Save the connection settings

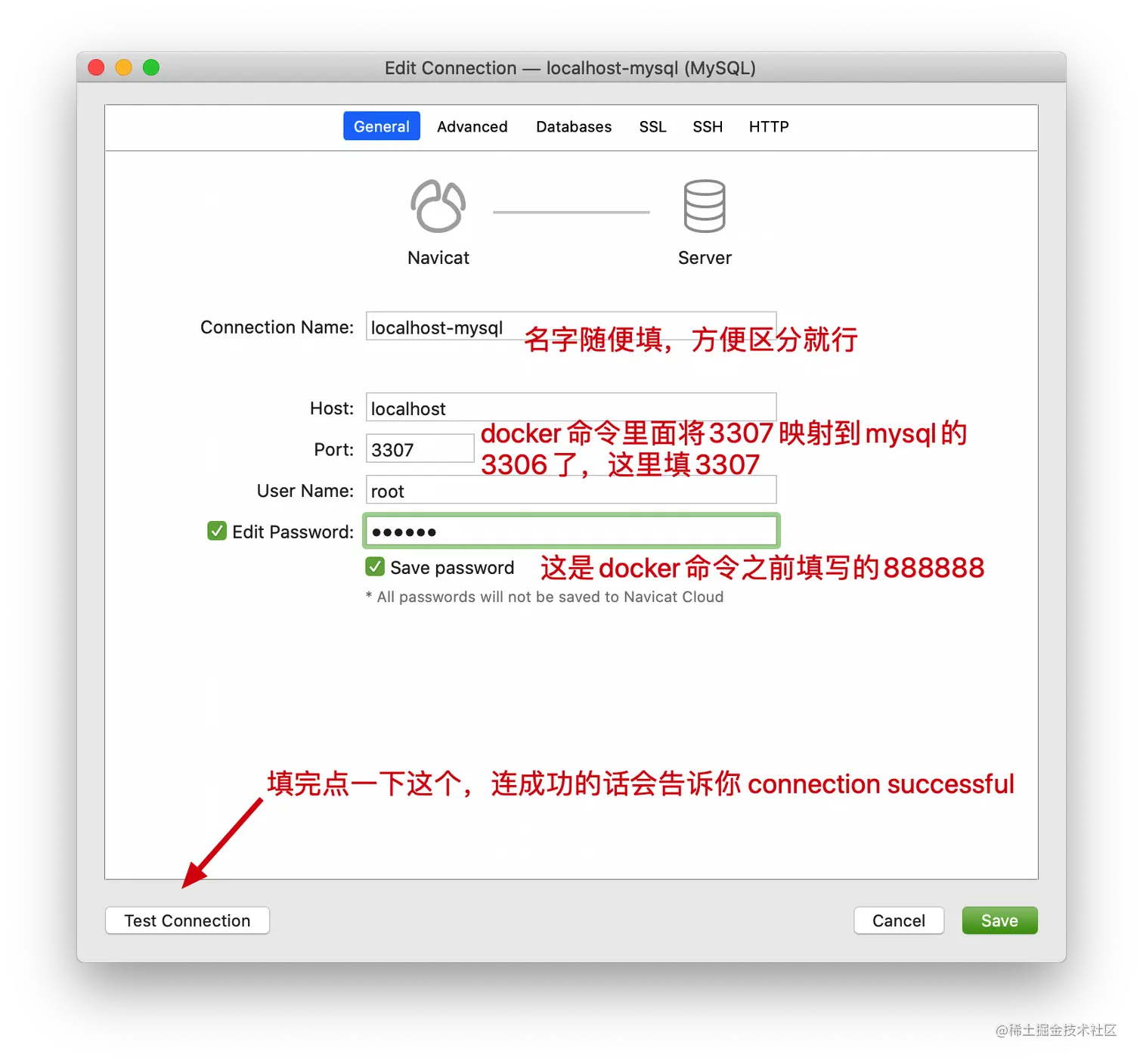999,920
